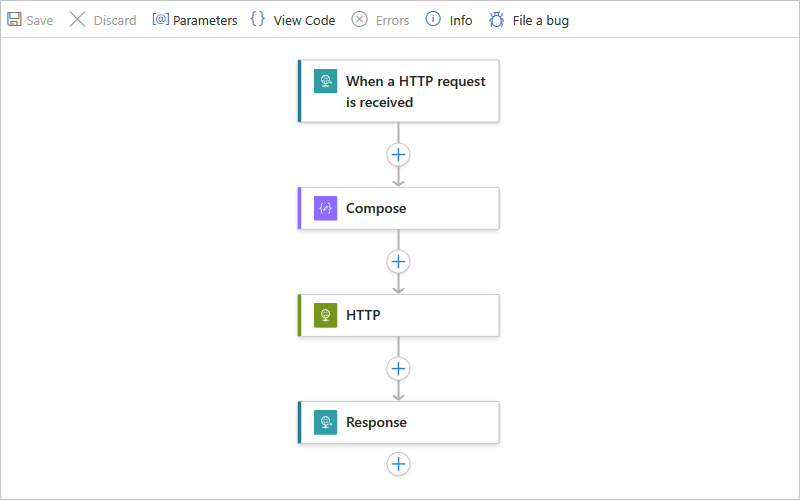Click the View Code label
Image resolution: width=800 pixels, height=500 pixels.
pyautogui.click(x=304, y=20)
